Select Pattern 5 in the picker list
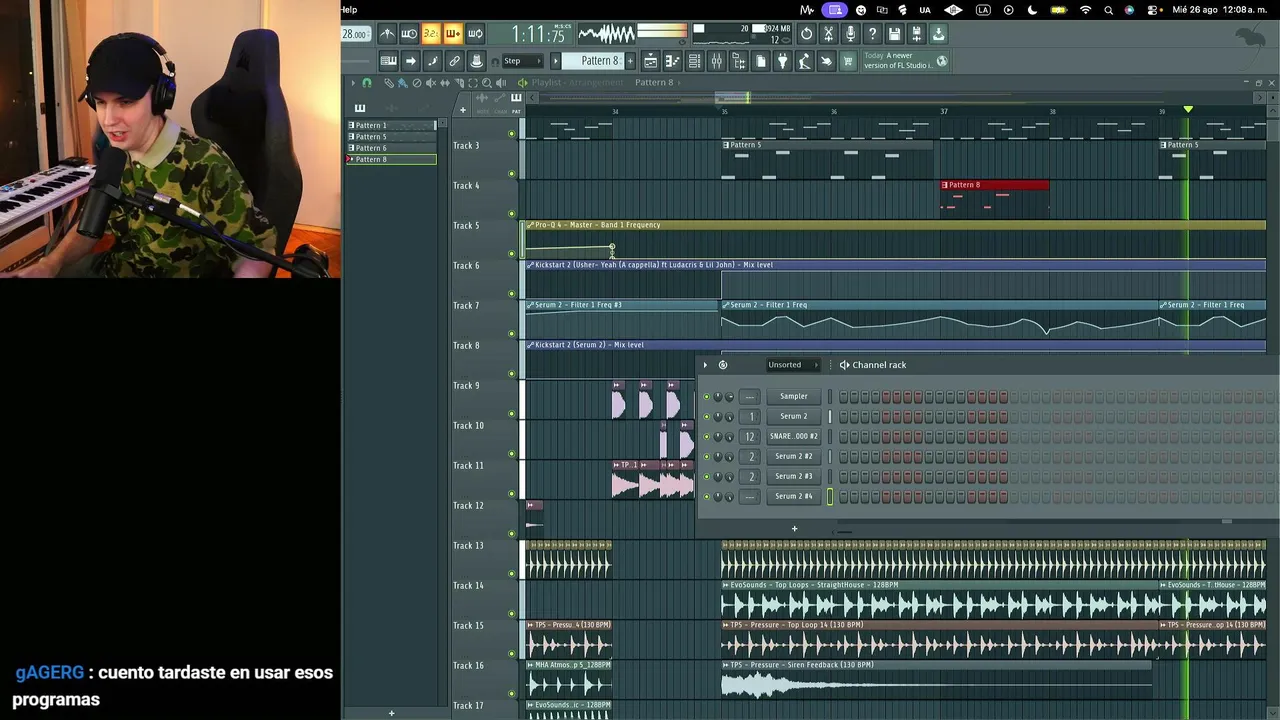 coord(391,137)
